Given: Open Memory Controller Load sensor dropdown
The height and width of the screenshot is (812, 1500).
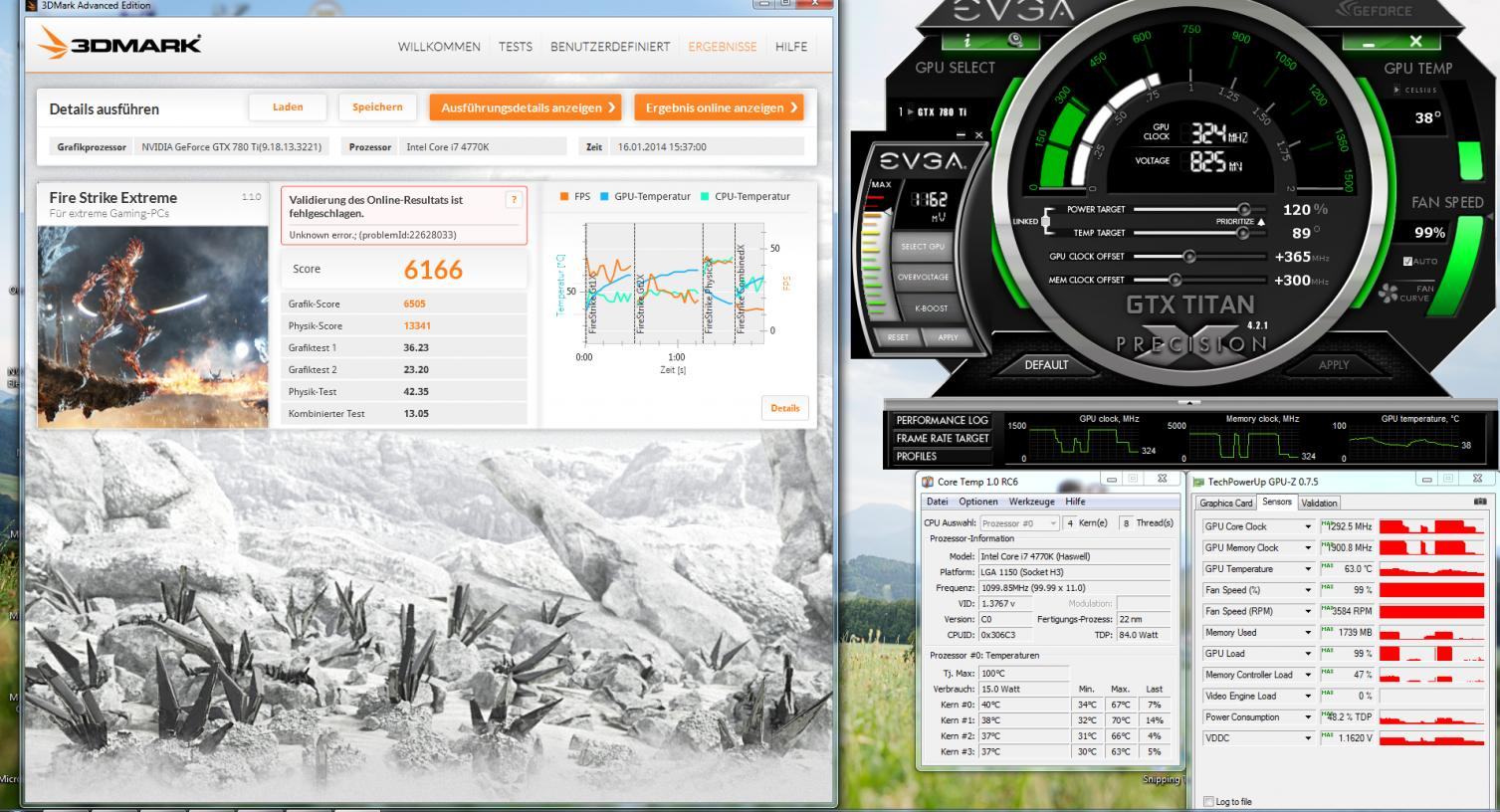Looking at the screenshot, I should click(1308, 675).
